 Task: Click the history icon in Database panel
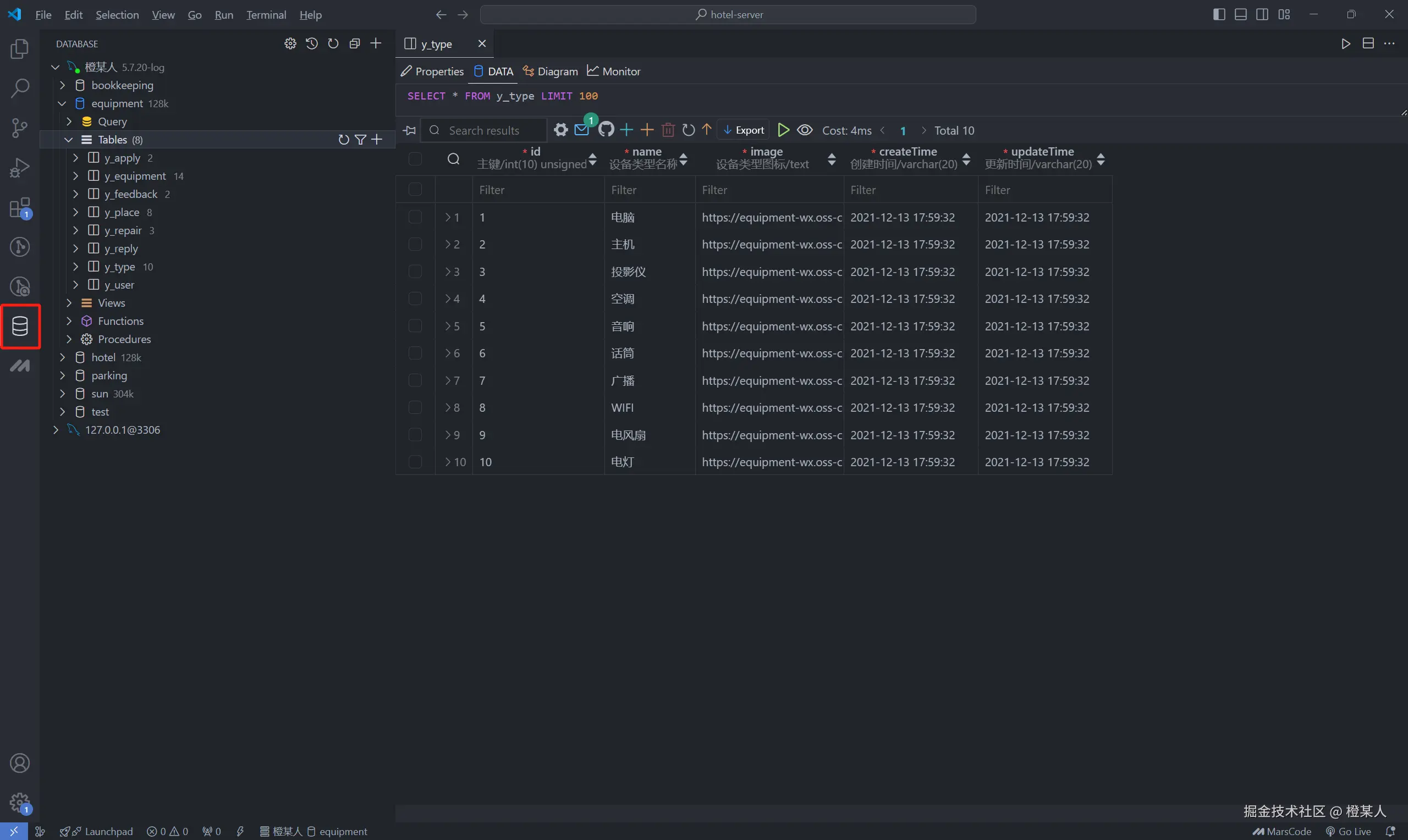tap(311, 43)
